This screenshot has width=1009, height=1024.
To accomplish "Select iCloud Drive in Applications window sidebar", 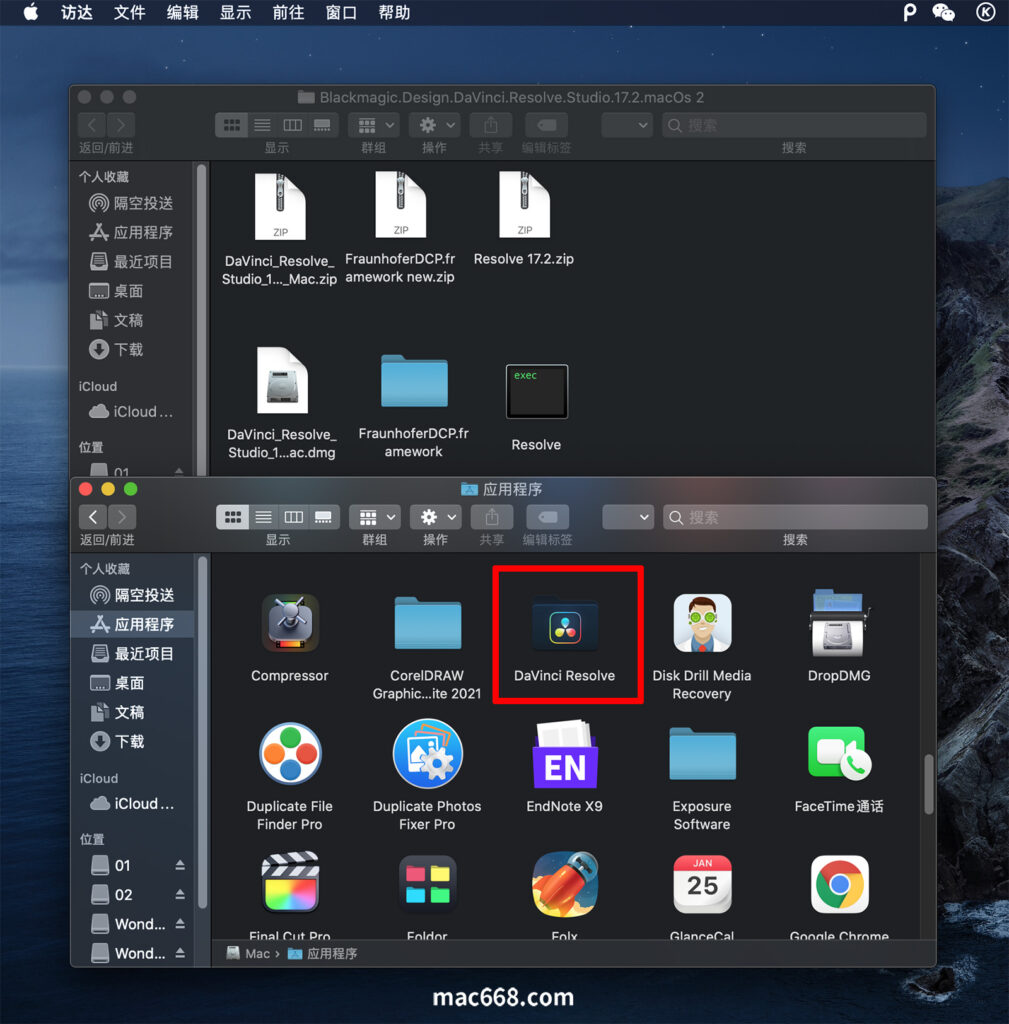I will pos(133,804).
